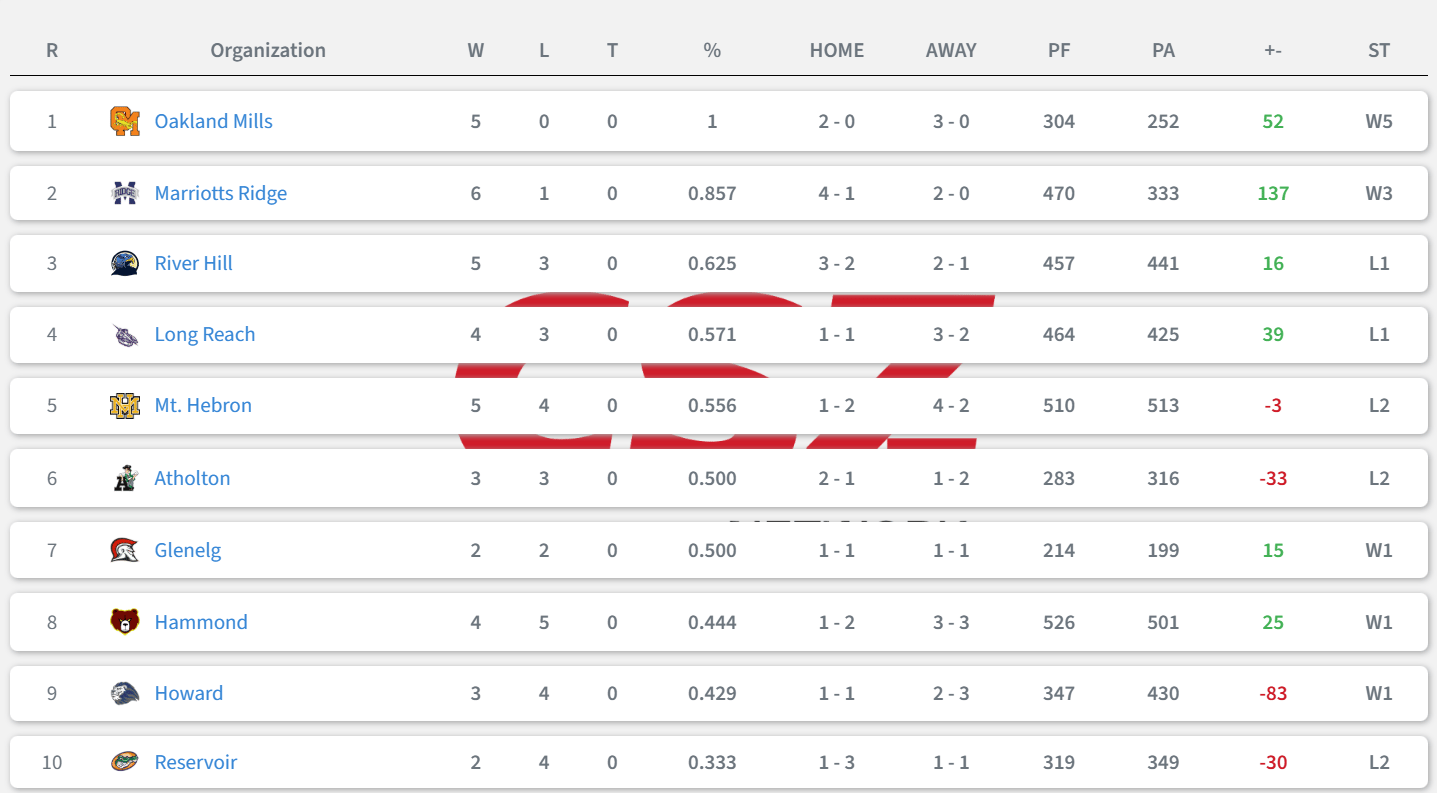The height and width of the screenshot is (793, 1437).
Task: Click the Atholton team logo
Action: pyautogui.click(x=125, y=478)
